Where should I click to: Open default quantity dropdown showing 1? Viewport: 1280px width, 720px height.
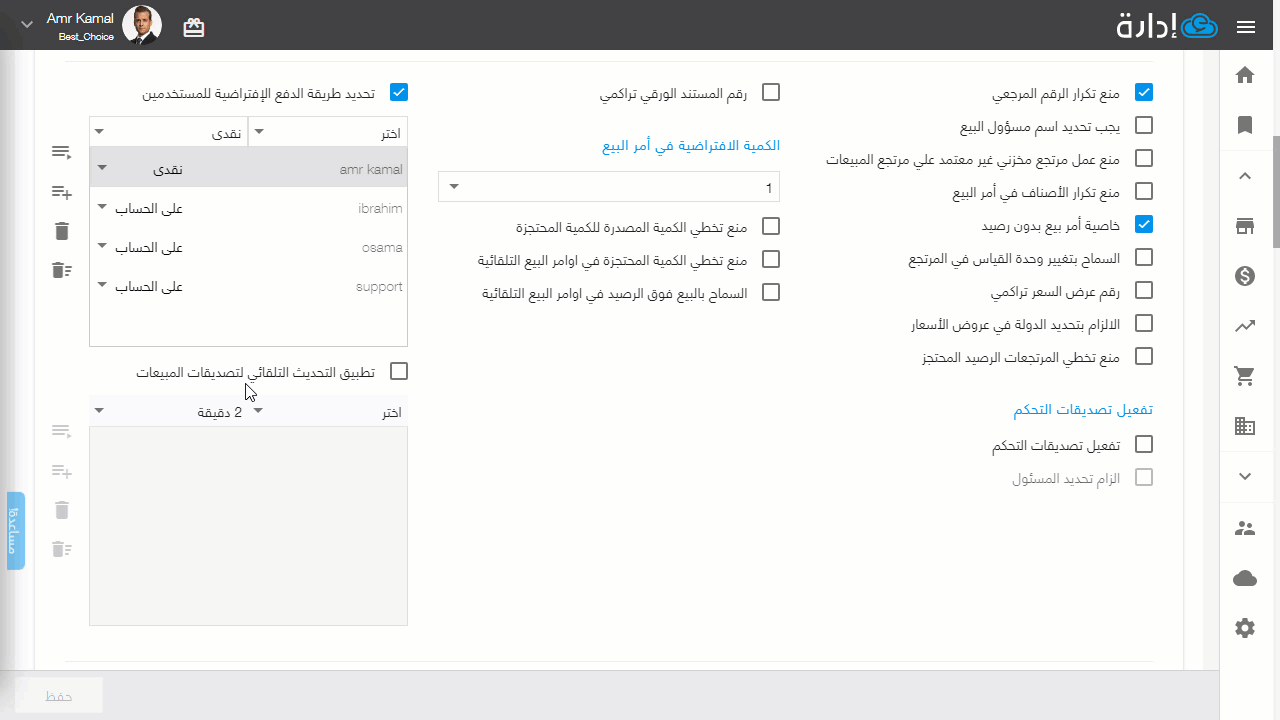[609, 187]
